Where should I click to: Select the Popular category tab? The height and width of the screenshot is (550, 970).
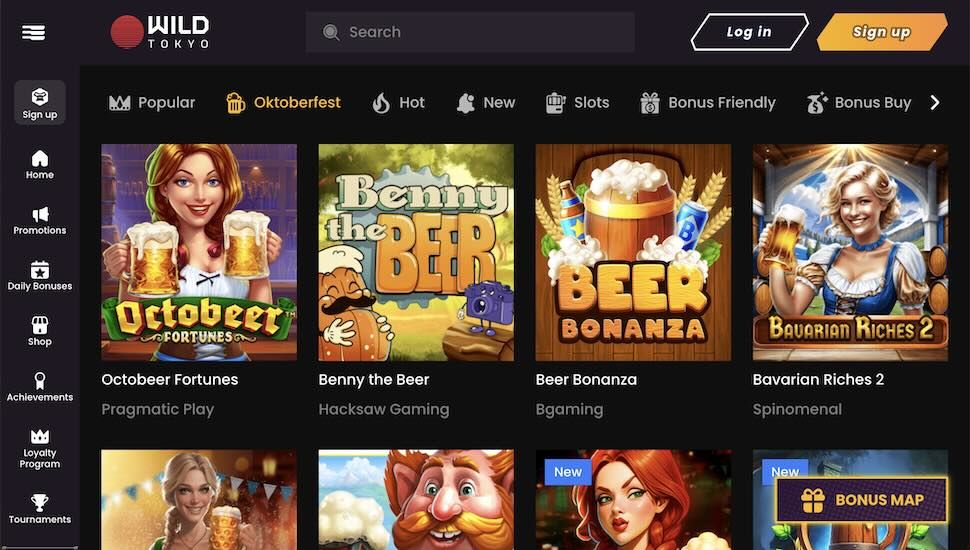point(152,103)
